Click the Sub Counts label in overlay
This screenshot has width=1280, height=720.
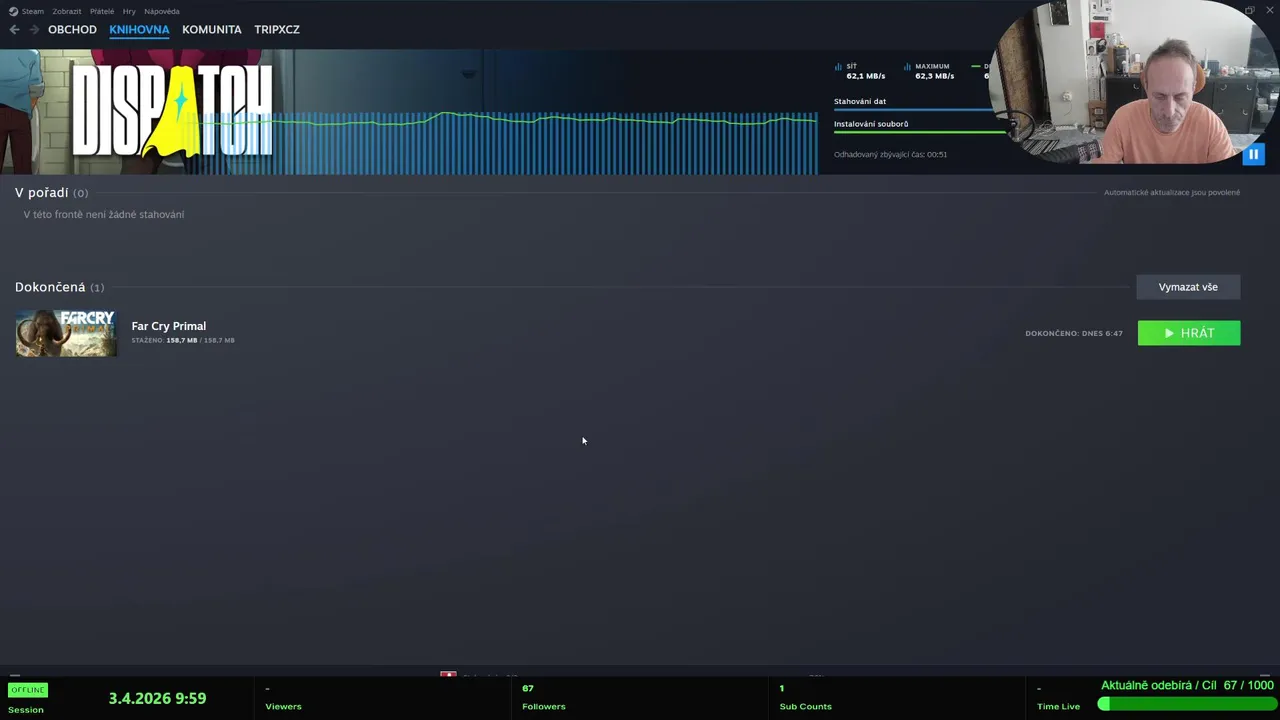806,706
